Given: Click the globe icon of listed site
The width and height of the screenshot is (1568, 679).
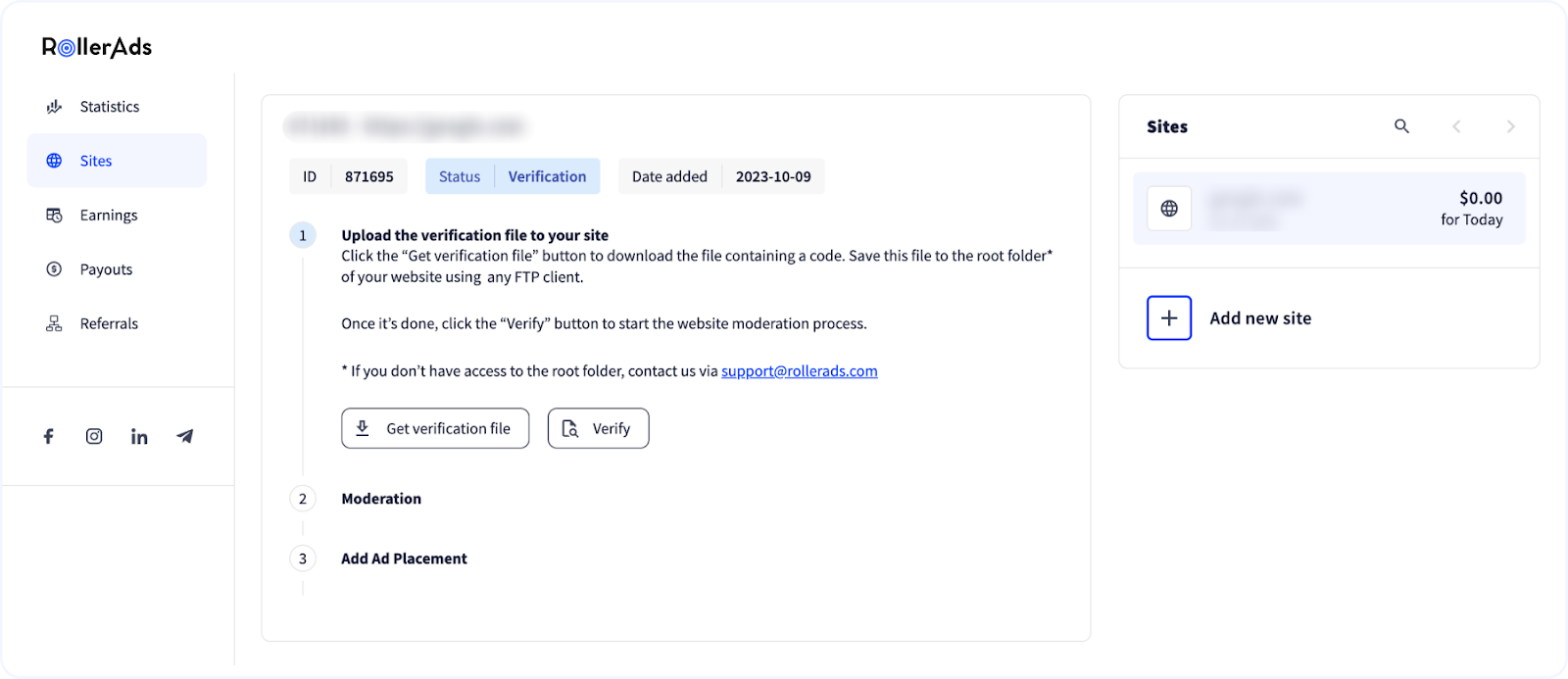Looking at the screenshot, I should pos(1169,208).
